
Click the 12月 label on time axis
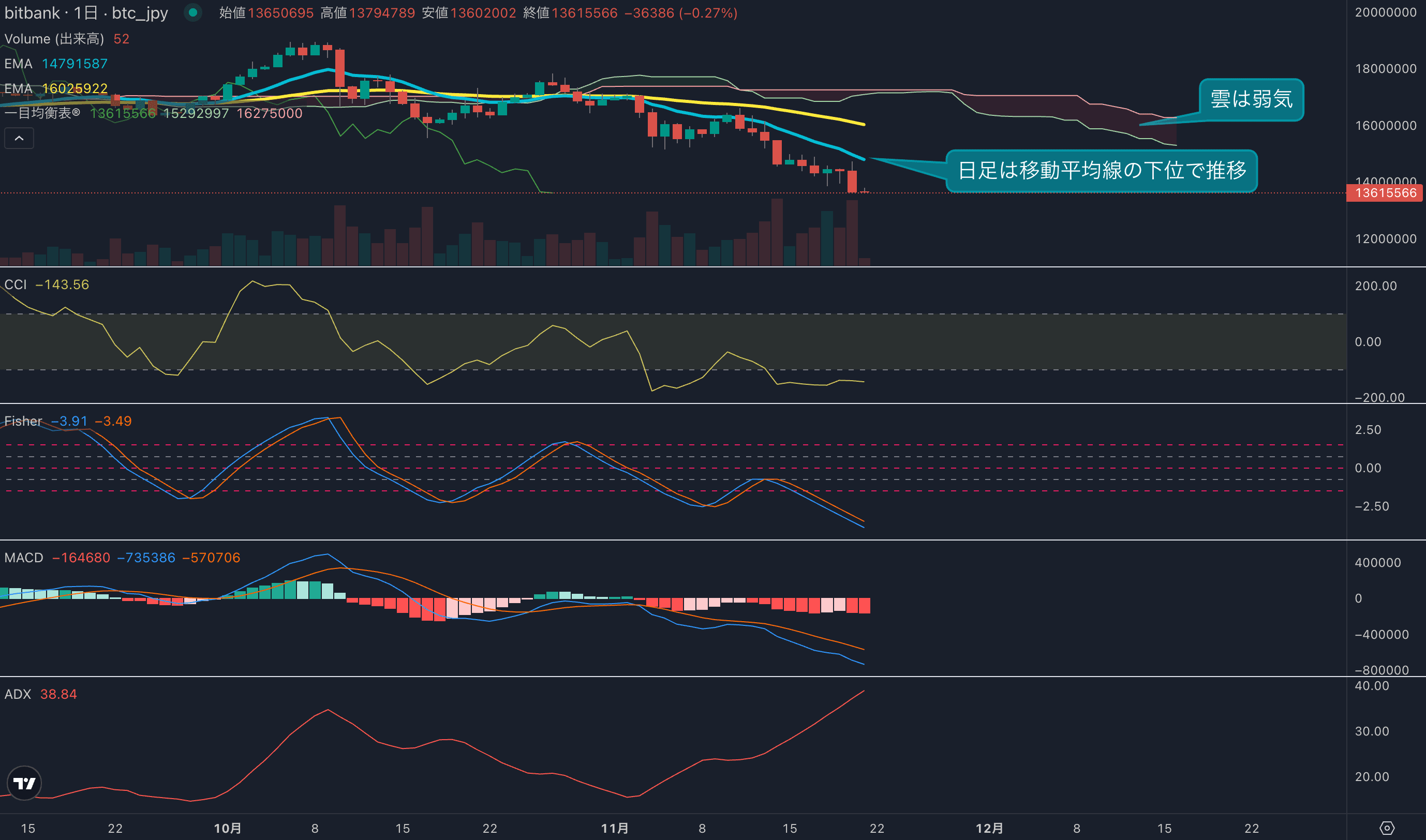point(989,828)
